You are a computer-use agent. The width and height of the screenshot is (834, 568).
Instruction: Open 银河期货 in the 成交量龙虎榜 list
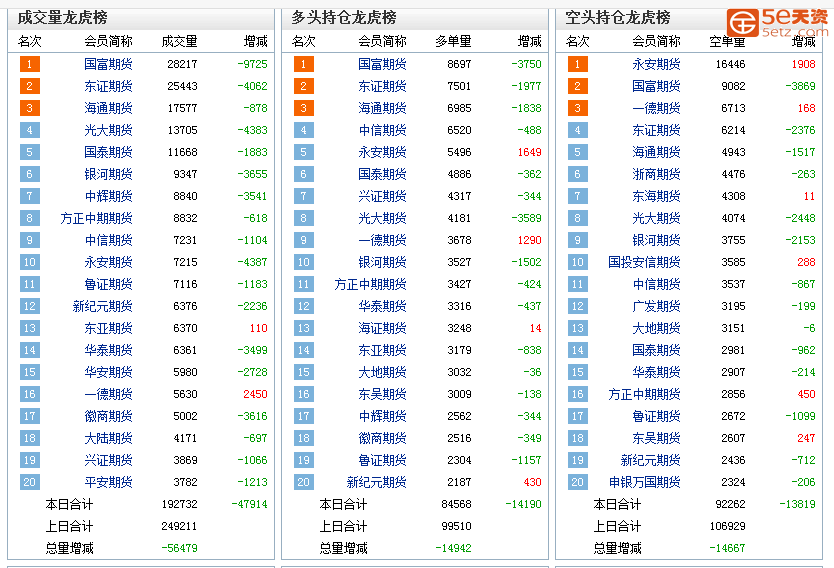pyautogui.click(x=108, y=174)
